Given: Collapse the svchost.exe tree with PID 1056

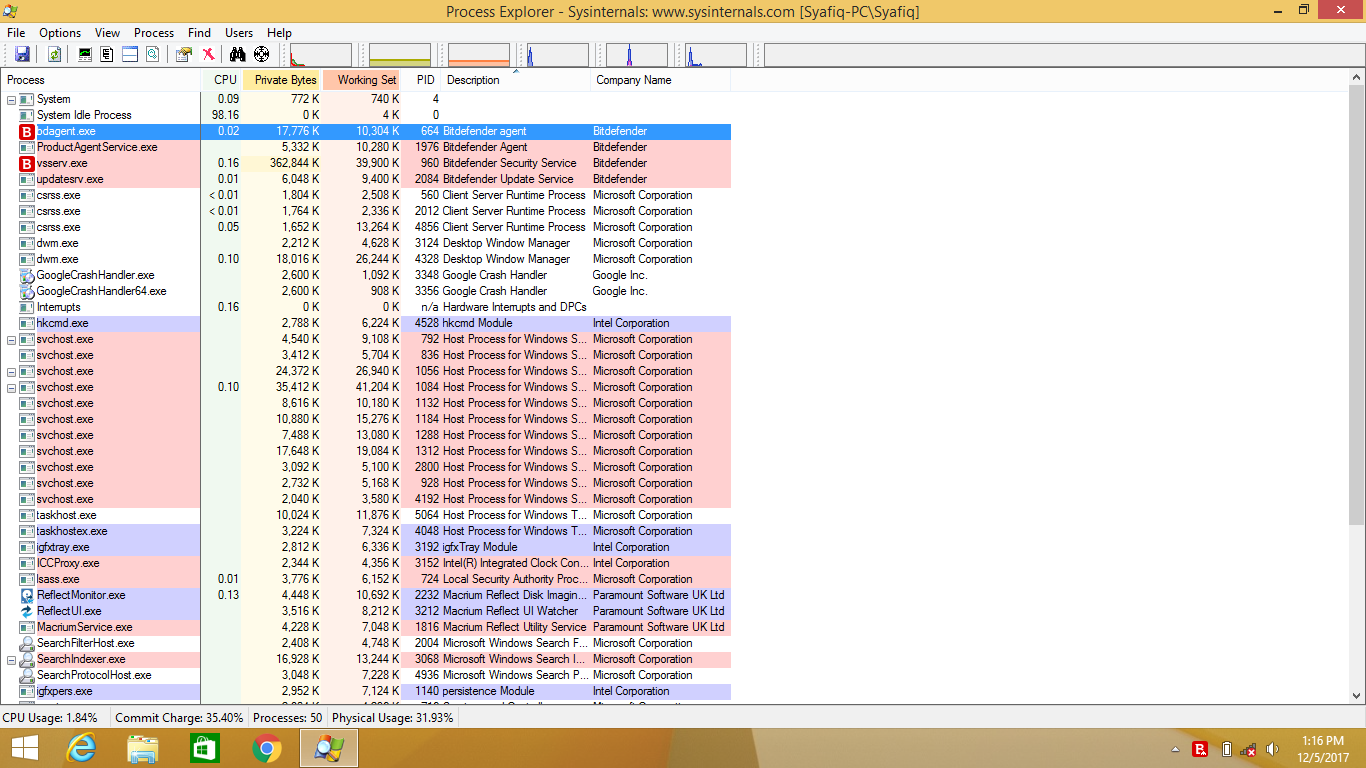Looking at the screenshot, I should [x=11, y=372].
